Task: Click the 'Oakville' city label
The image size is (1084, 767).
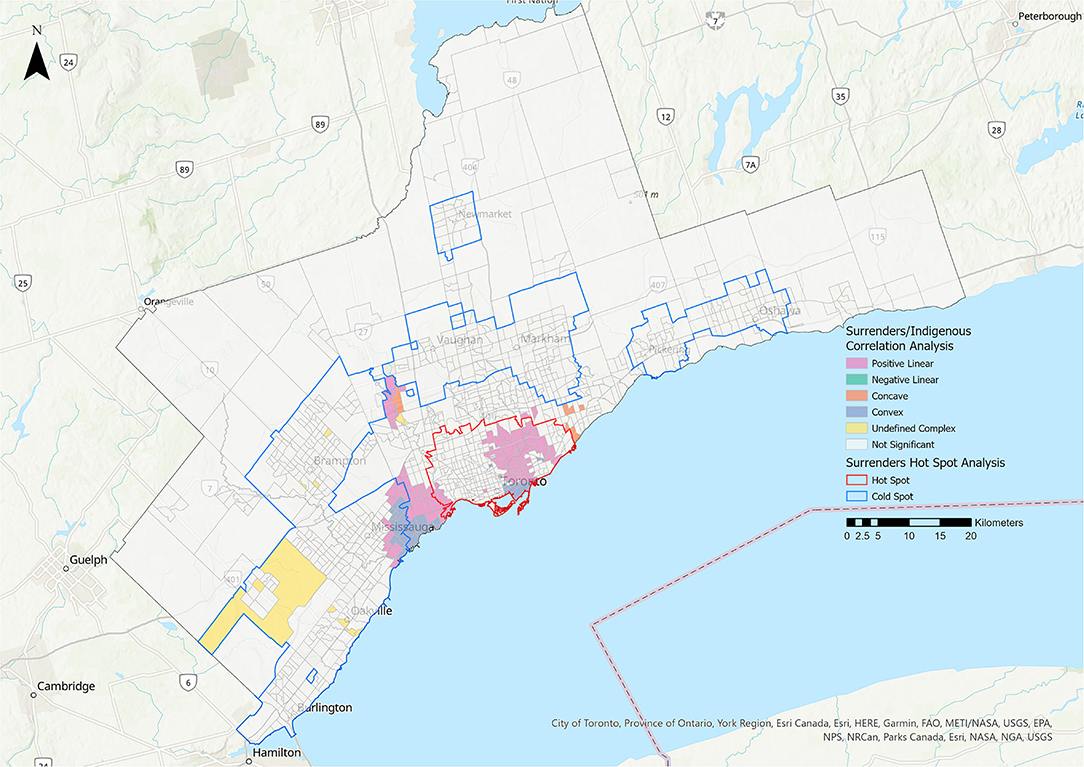Action: click(x=371, y=611)
